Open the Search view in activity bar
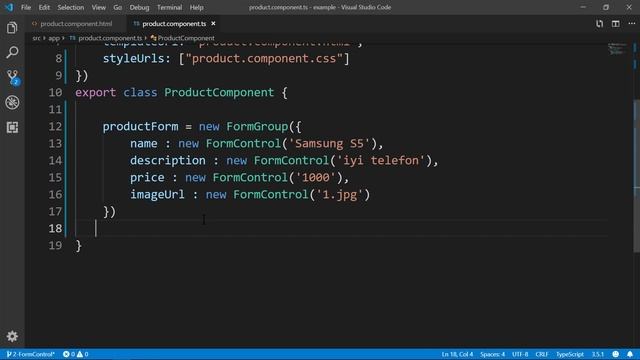This screenshot has height=360, width=640. click(12, 52)
